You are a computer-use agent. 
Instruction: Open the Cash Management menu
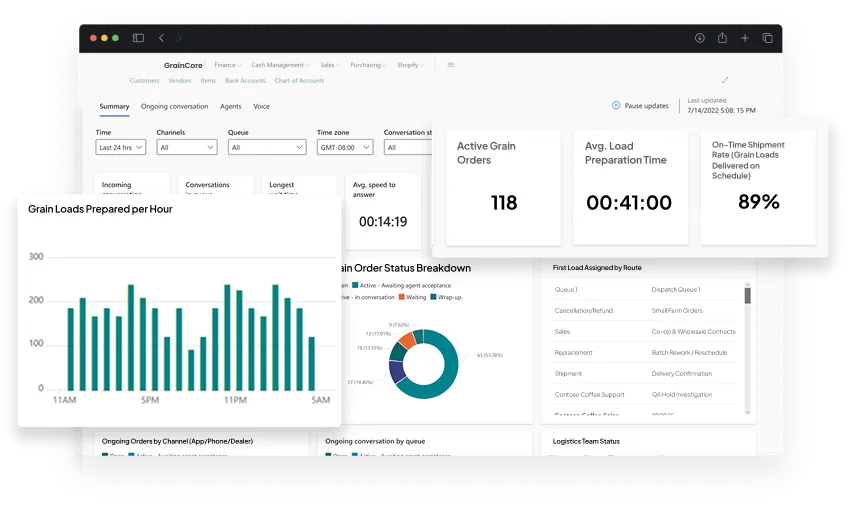click(280, 65)
